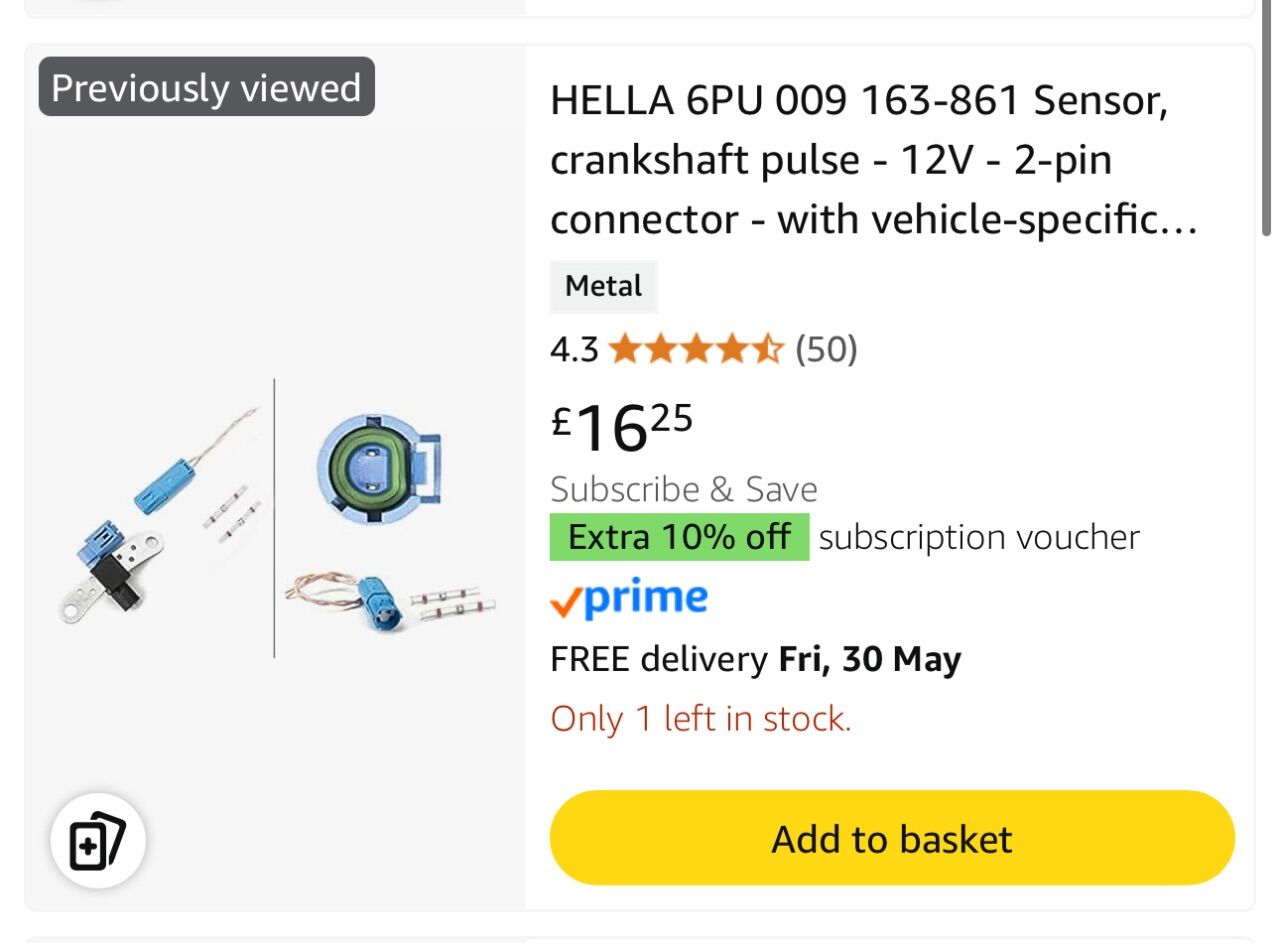Tap the overlapping cards icon on product image
The image size is (1280, 943).
click(x=98, y=842)
